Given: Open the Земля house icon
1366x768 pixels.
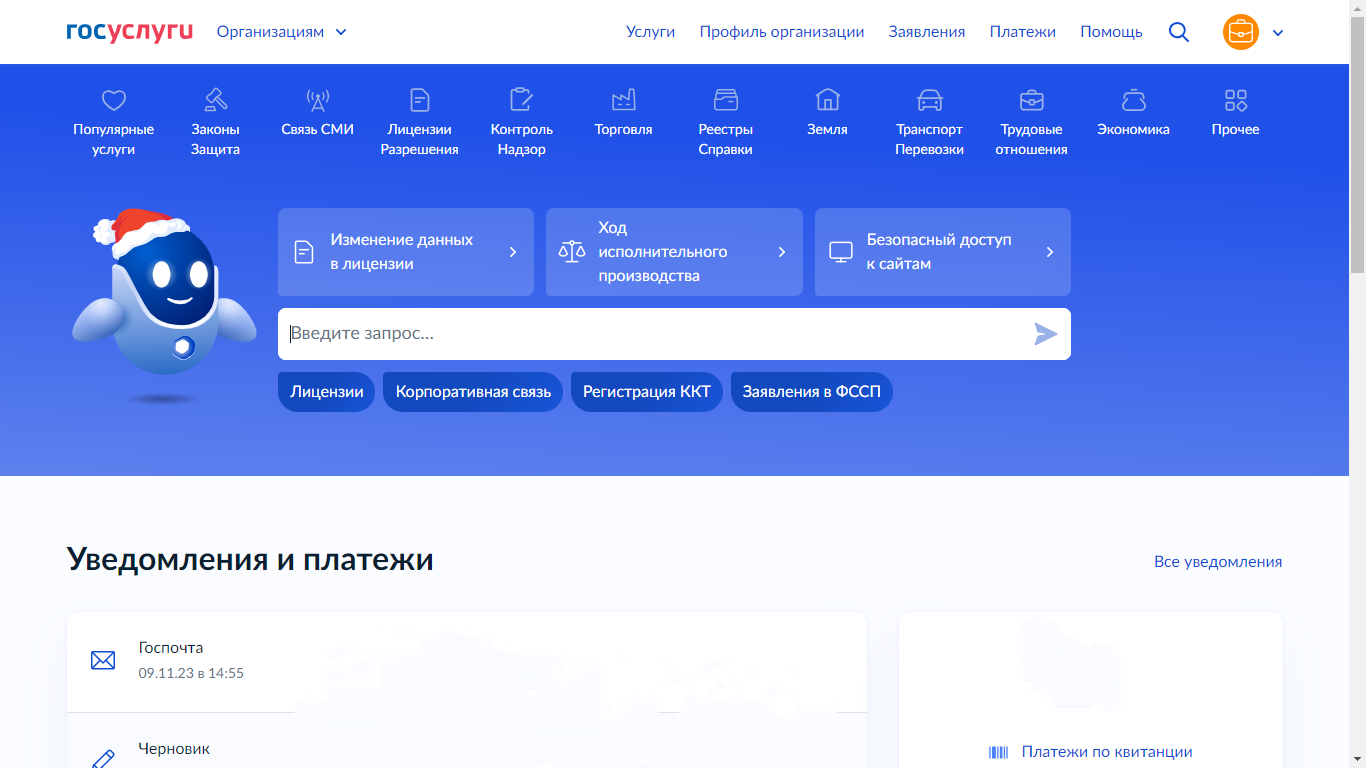Looking at the screenshot, I should click(x=827, y=100).
